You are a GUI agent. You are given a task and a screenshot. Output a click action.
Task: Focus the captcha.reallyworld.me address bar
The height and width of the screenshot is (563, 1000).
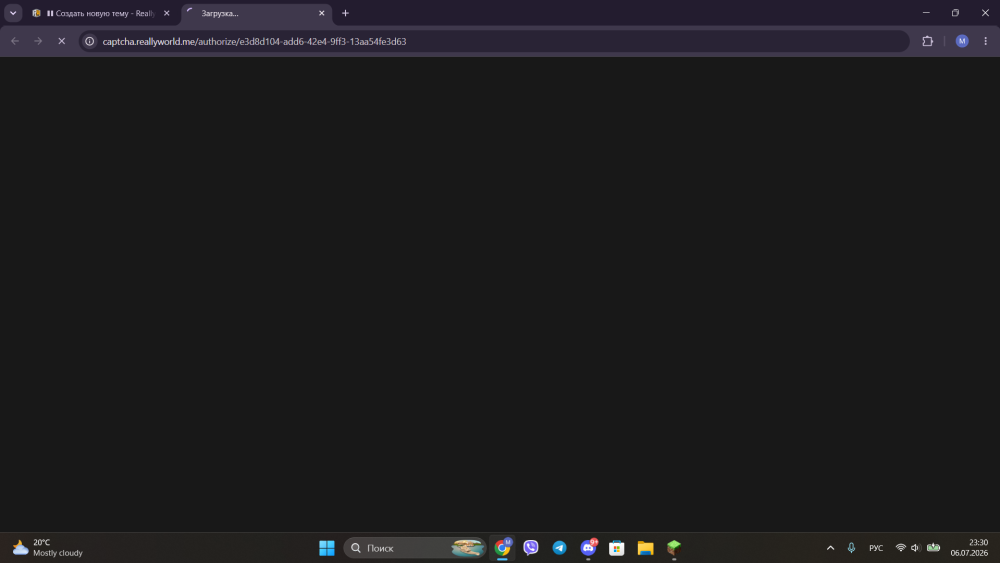coord(494,41)
